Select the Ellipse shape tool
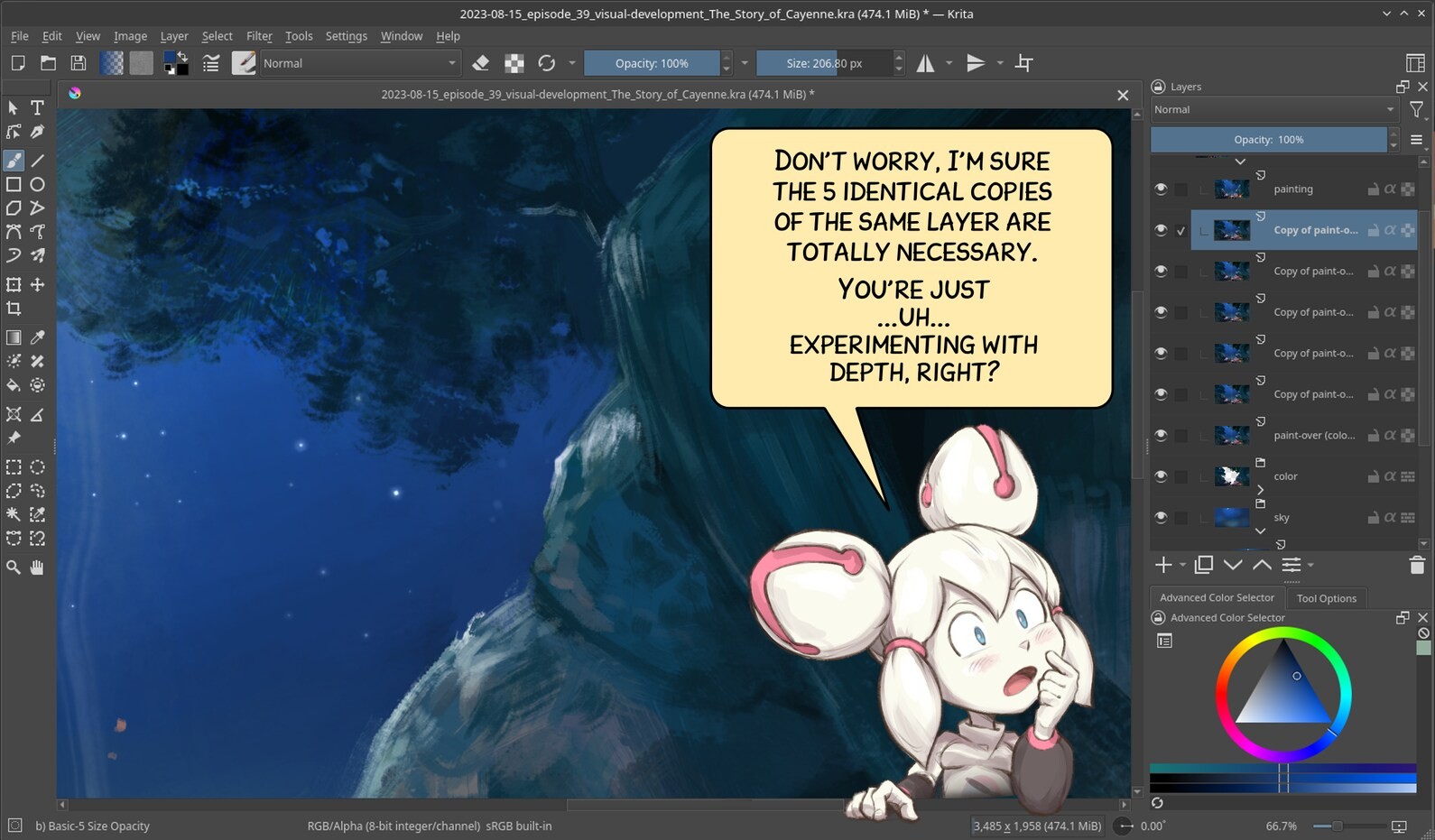The image size is (1435, 840). 37,184
